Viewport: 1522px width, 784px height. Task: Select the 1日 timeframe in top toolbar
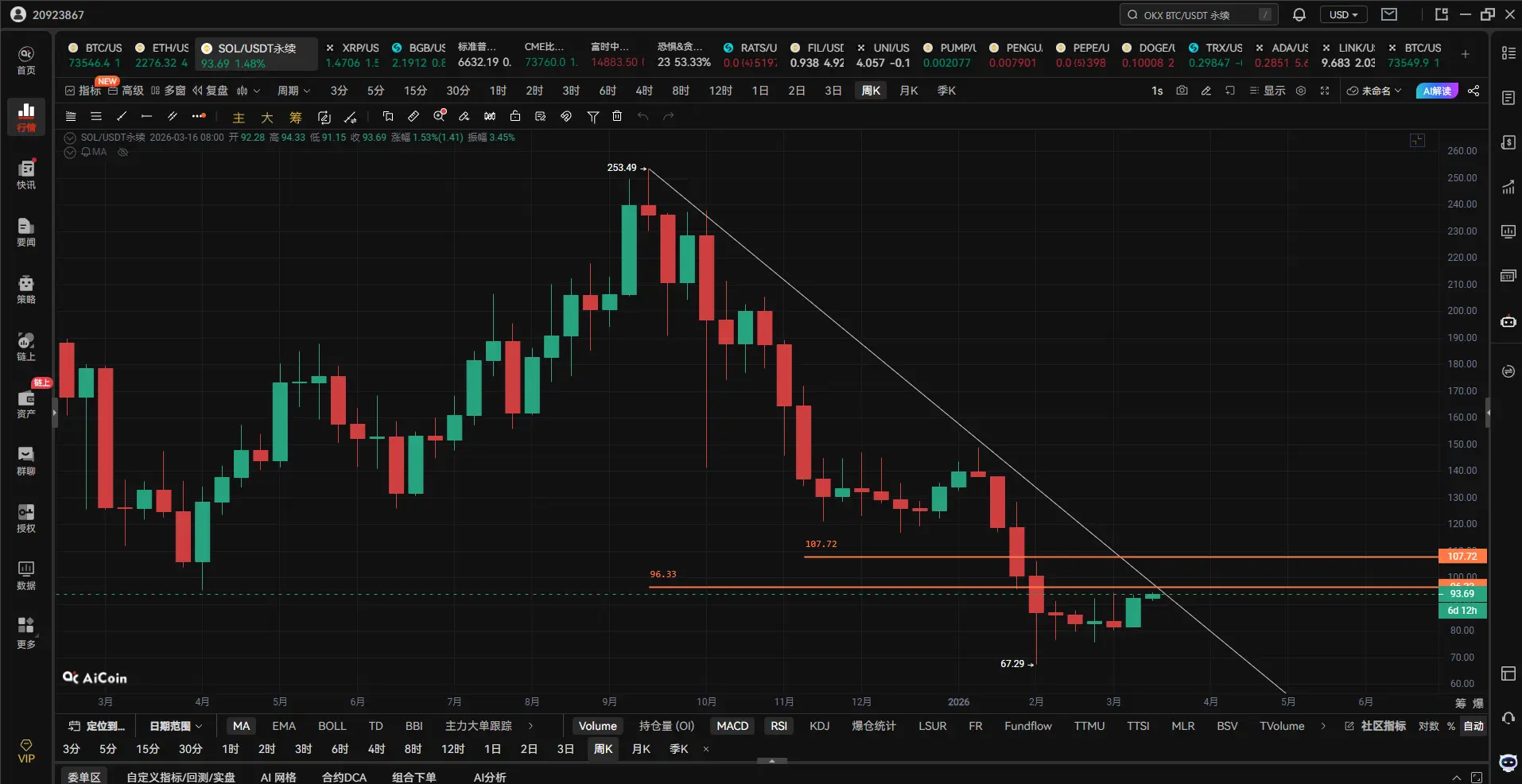pyautogui.click(x=760, y=91)
